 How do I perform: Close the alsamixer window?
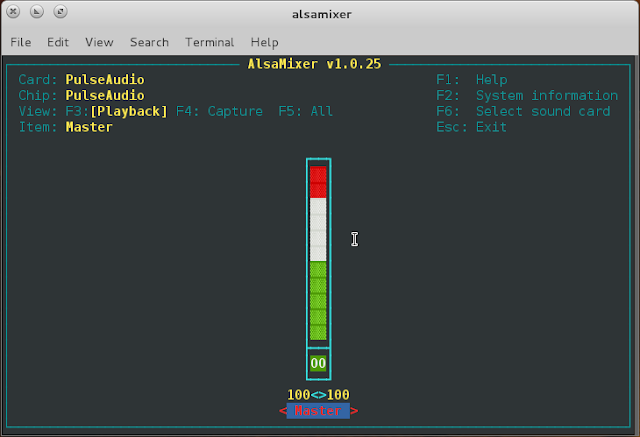pyautogui.click(x=13, y=11)
